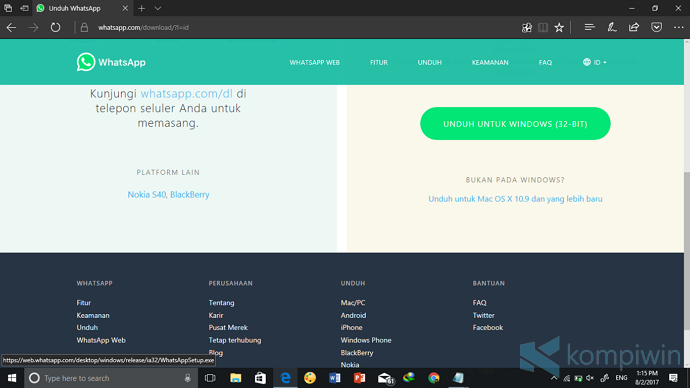Open footer BlackBerry link under Unduh
Viewport: 690px width, 388px height.
(356, 353)
